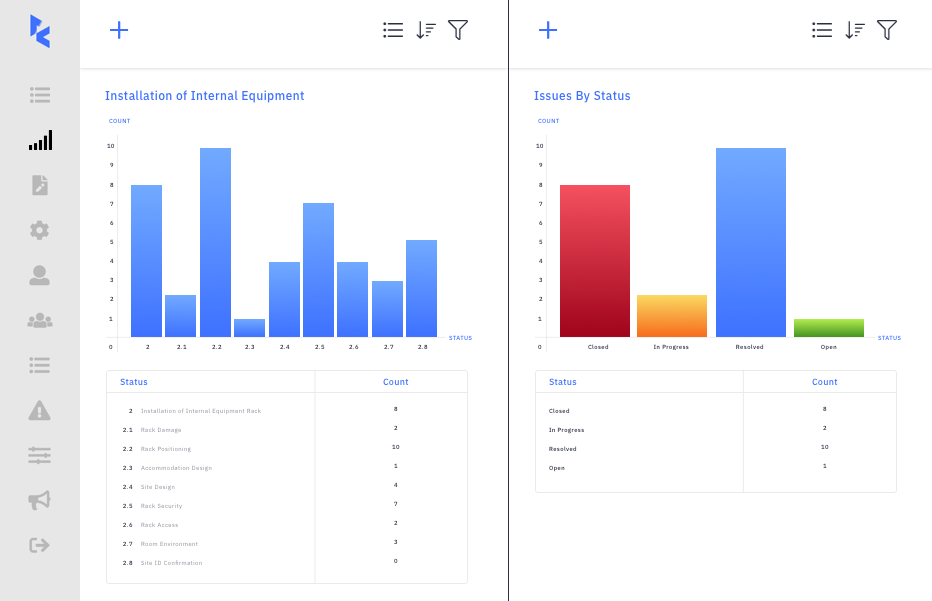The width and height of the screenshot is (932, 601).
Task: Select the bar chart reports sidebar icon
Action: coord(40,140)
